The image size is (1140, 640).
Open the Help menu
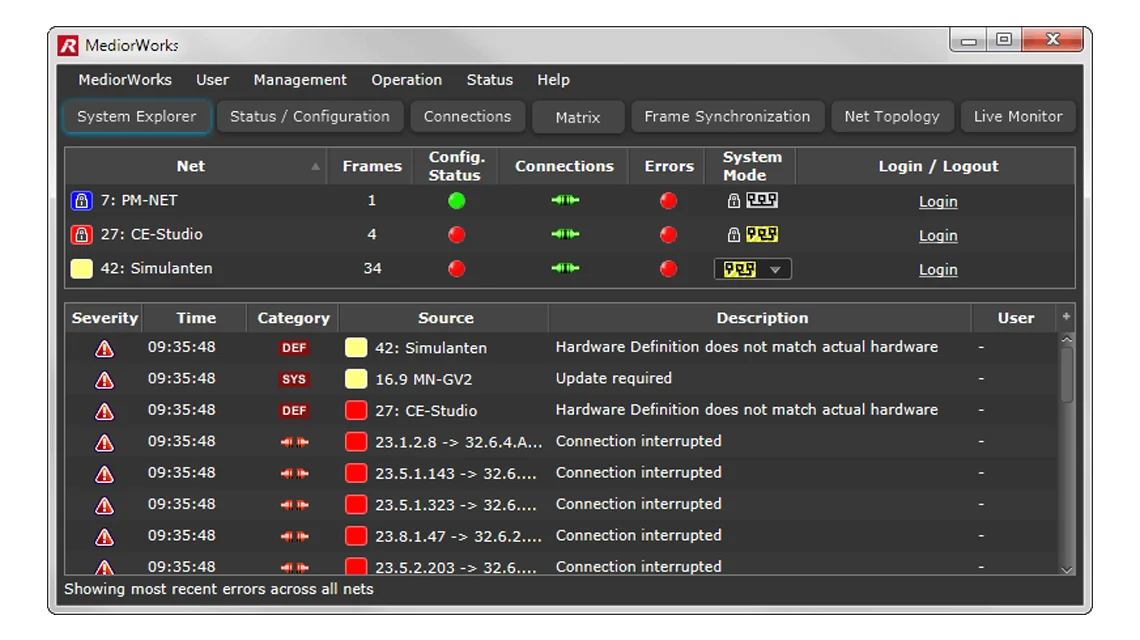click(553, 80)
